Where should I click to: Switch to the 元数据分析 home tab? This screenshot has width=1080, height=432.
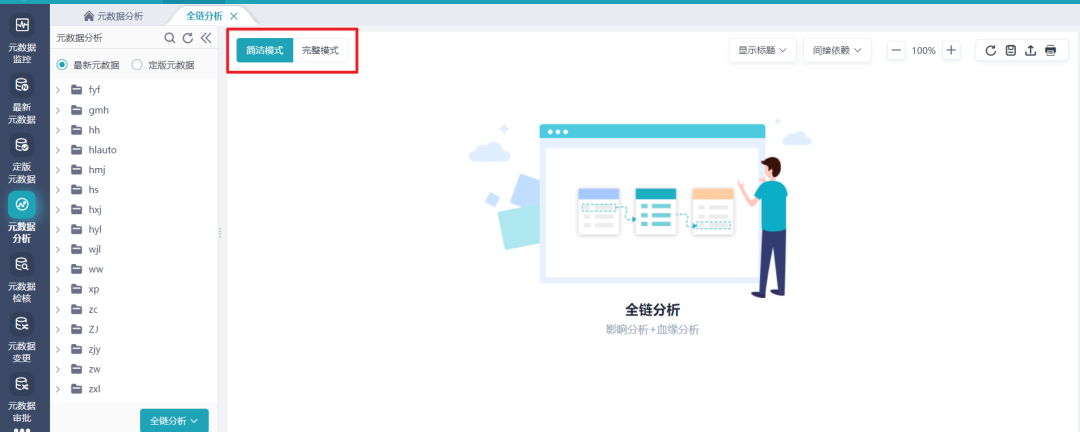point(113,16)
